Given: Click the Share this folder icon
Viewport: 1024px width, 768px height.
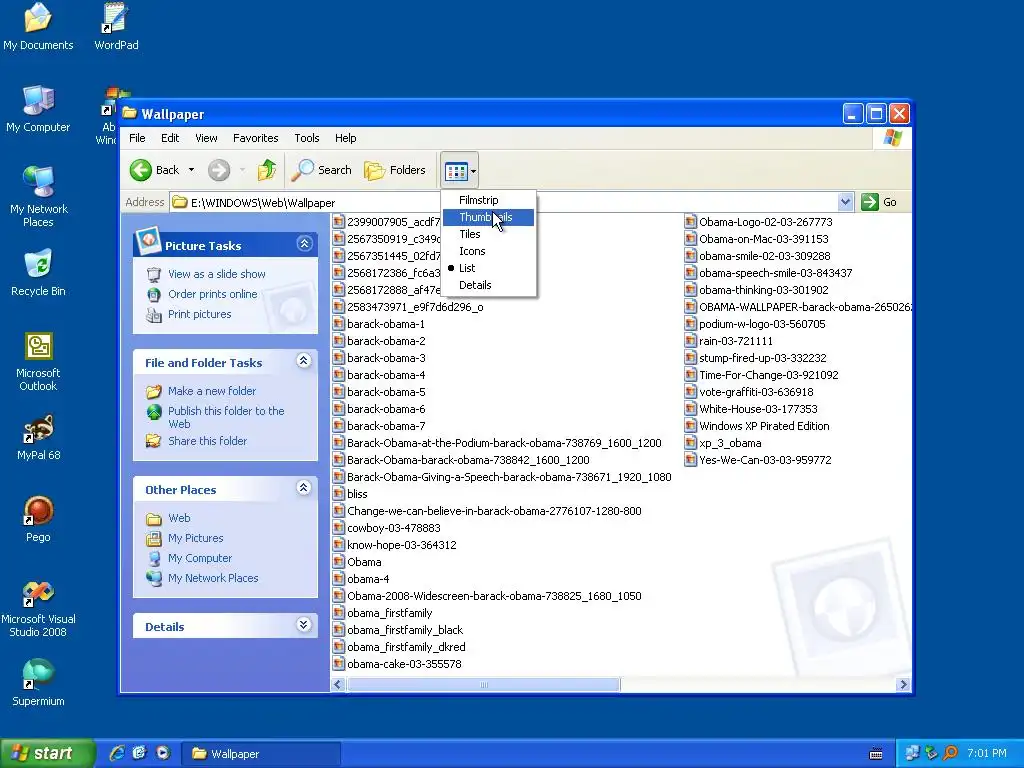Looking at the screenshot, I should (154, 441).
